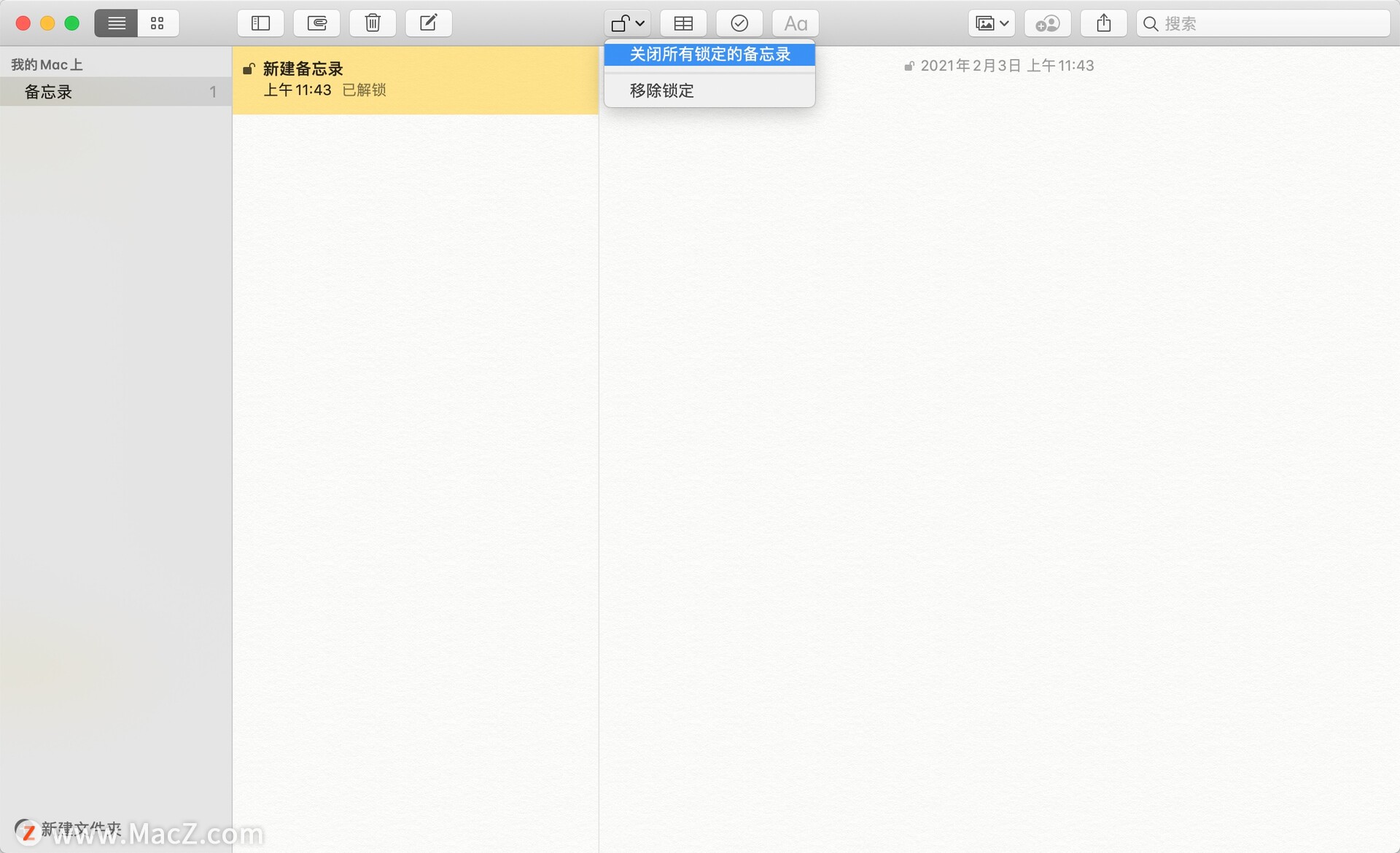Click the 搜索 search field

point(1269,23)
